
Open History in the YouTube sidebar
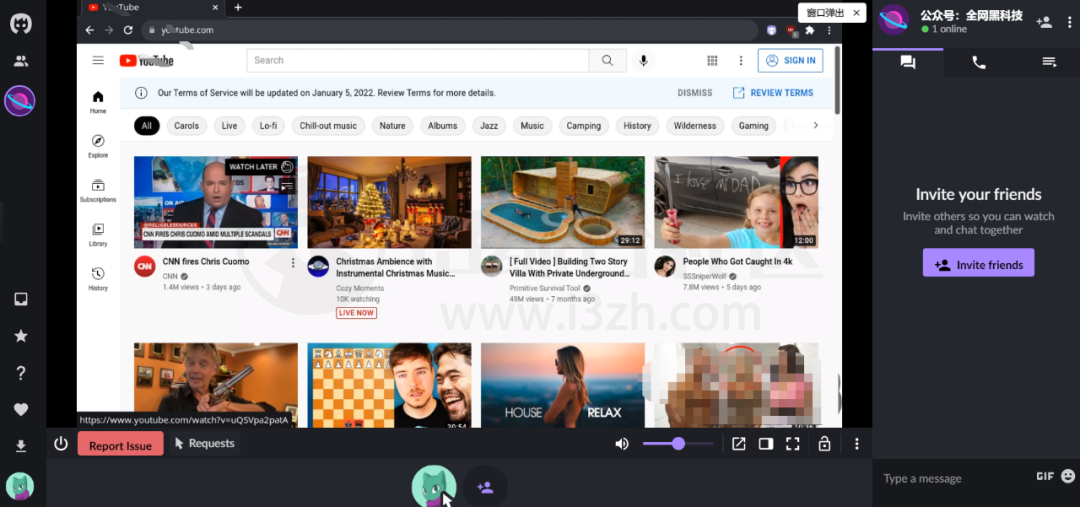point(98,278)
